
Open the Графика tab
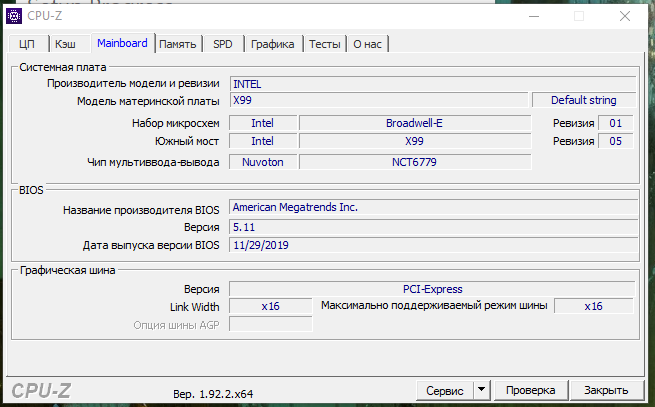click(x=273, y=44)
